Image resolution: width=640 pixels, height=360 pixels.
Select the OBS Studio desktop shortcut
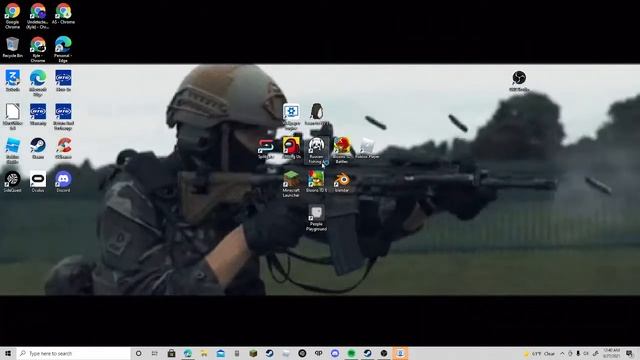click(519, 81)
